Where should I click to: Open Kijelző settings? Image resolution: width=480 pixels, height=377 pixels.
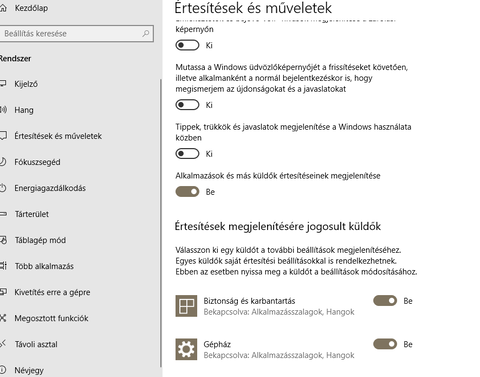coord(26,84)
